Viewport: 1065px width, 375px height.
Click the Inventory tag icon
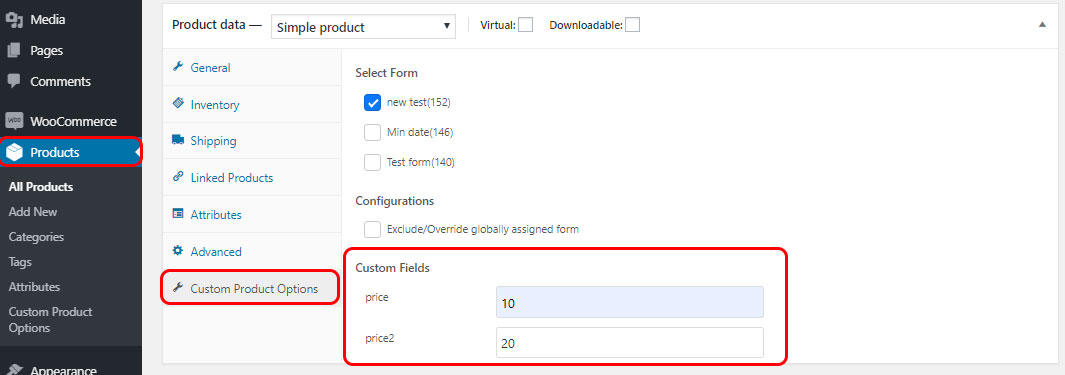click(x=178, y=103)
